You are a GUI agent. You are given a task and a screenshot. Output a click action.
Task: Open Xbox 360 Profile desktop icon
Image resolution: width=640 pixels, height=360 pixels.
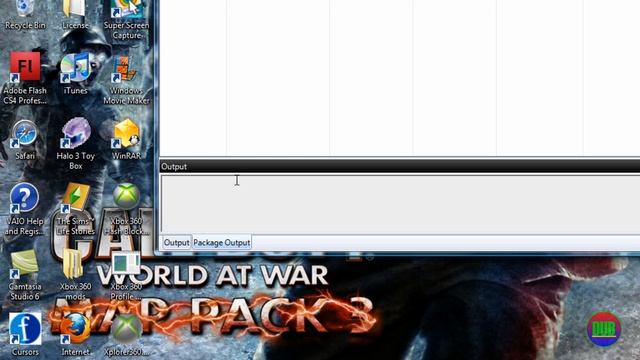click(x=127, y=276)
